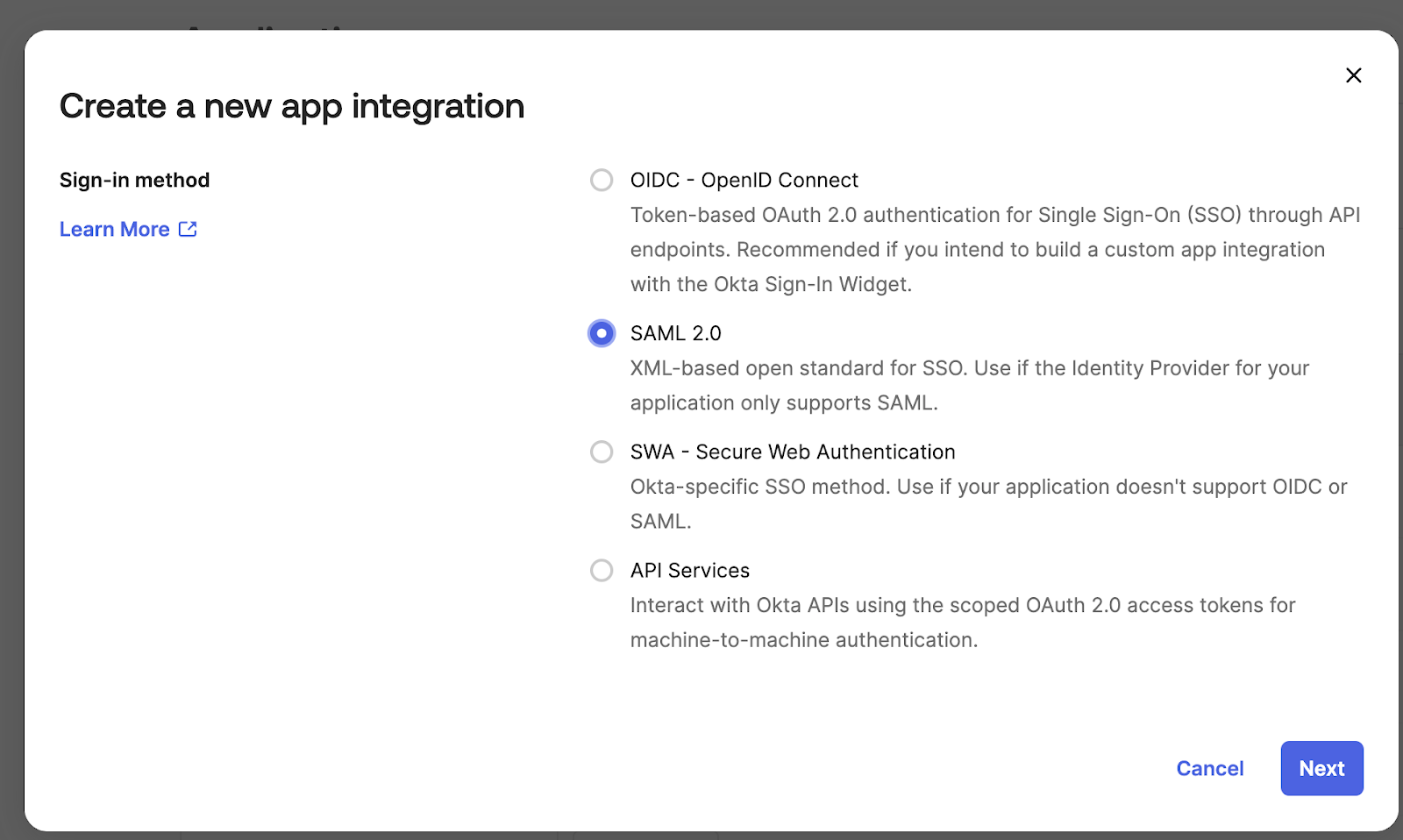Image resolution: width=1403 pixels, height=840 pixels.
Task: Cancel the new app integration dialog
Action: pos(1209,768)
